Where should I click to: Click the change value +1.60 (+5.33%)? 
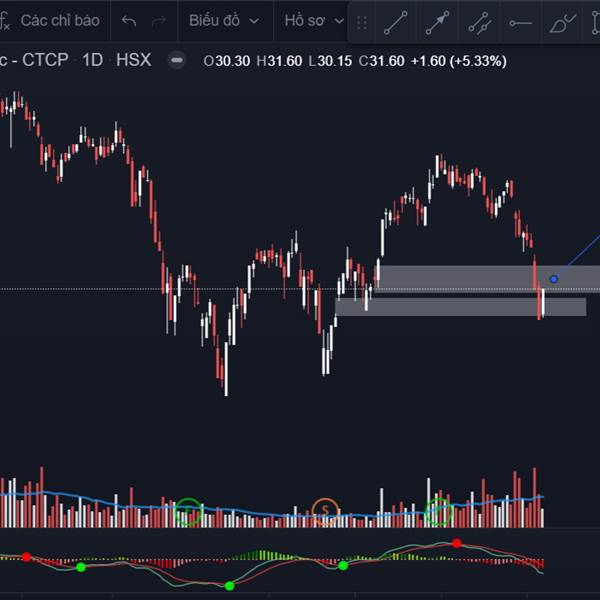pyautogui.click(x=458, y=61)
